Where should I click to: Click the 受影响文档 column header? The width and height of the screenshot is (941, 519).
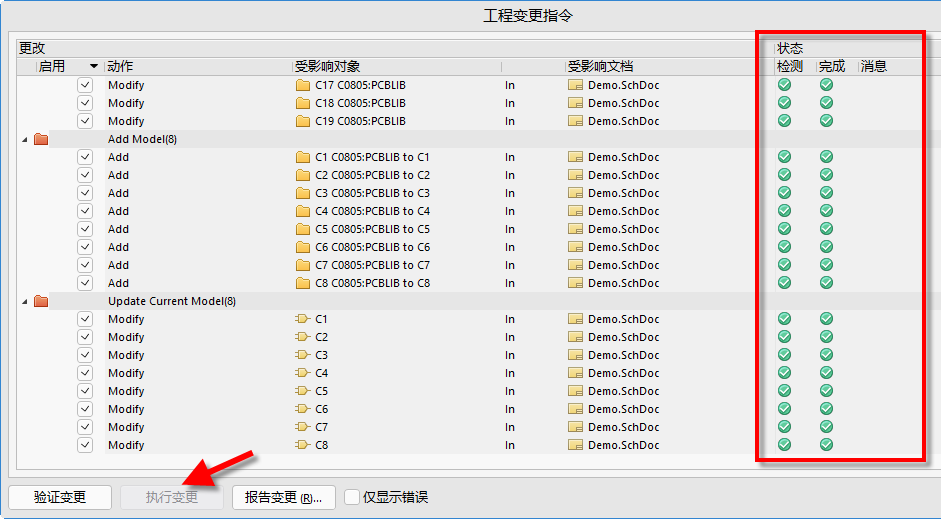click(x=600, y=66)
